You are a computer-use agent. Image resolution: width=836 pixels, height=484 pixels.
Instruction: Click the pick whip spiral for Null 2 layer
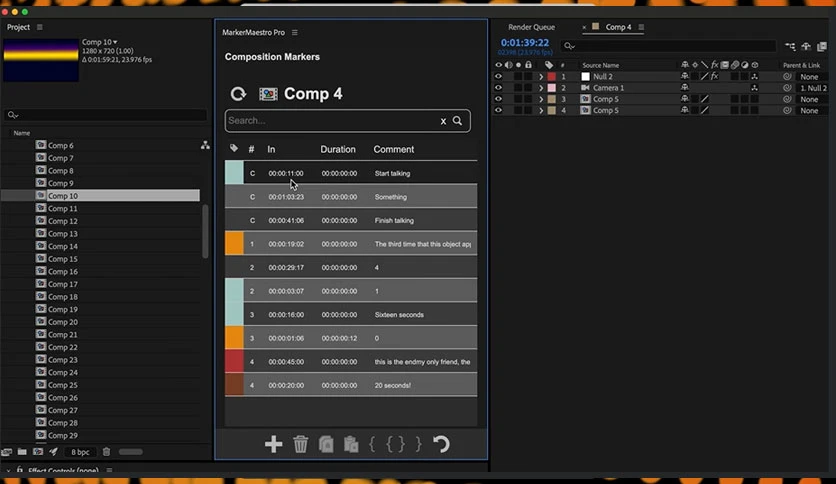point(787,77)
